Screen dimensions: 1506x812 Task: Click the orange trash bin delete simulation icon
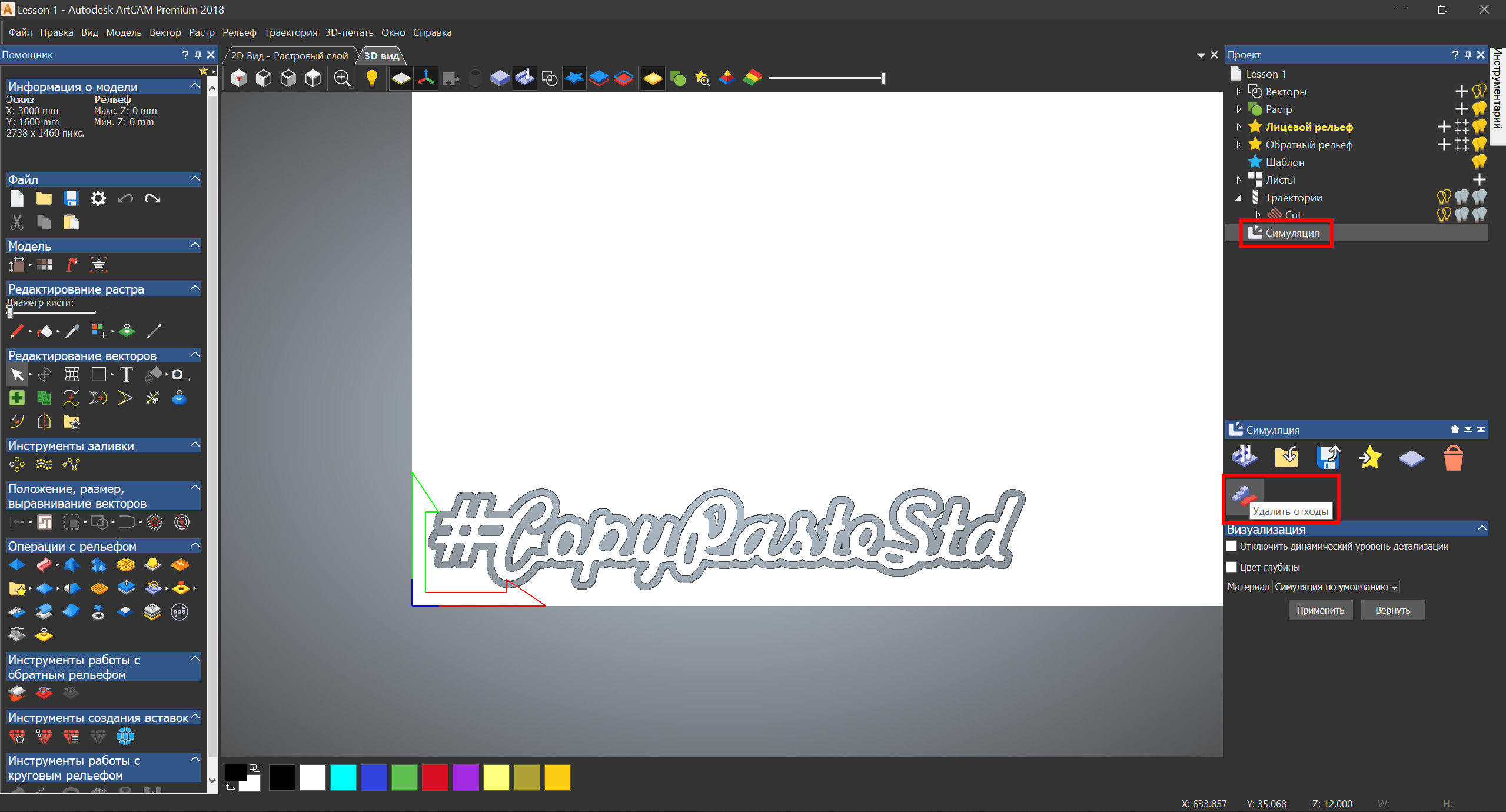tap(1453, 458)
